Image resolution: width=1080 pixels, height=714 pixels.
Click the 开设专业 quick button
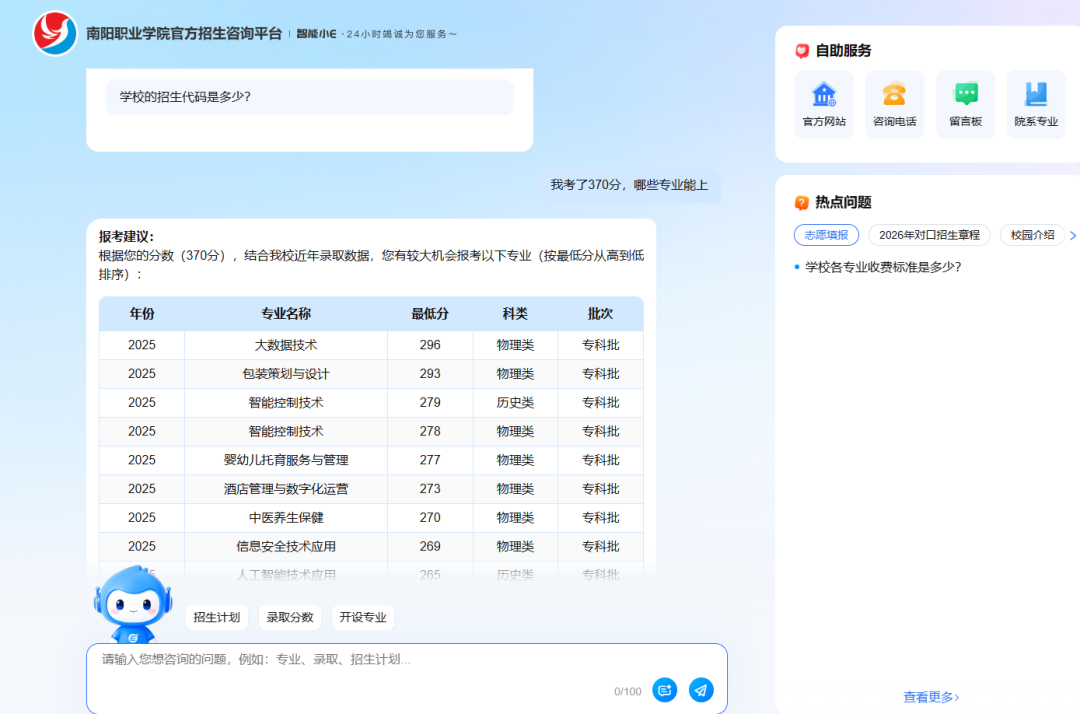point(362,617)
